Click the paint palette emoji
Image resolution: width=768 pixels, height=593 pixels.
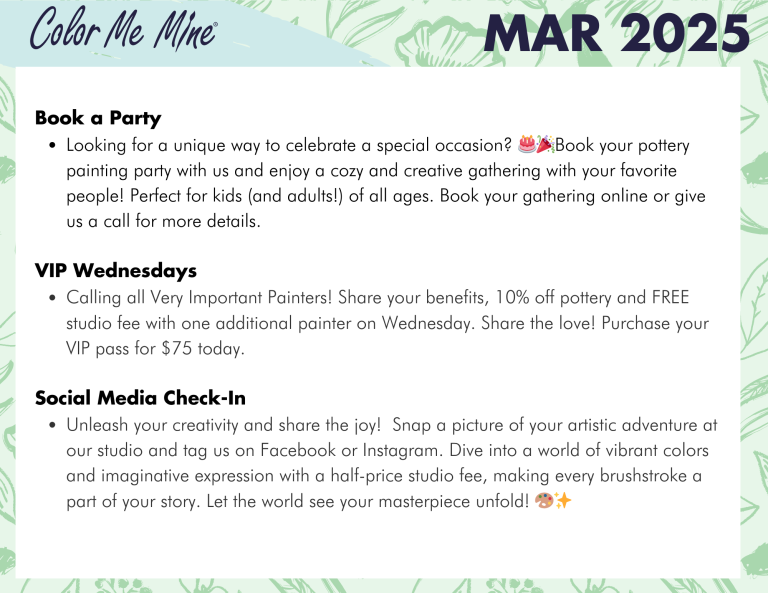[544, 500]
